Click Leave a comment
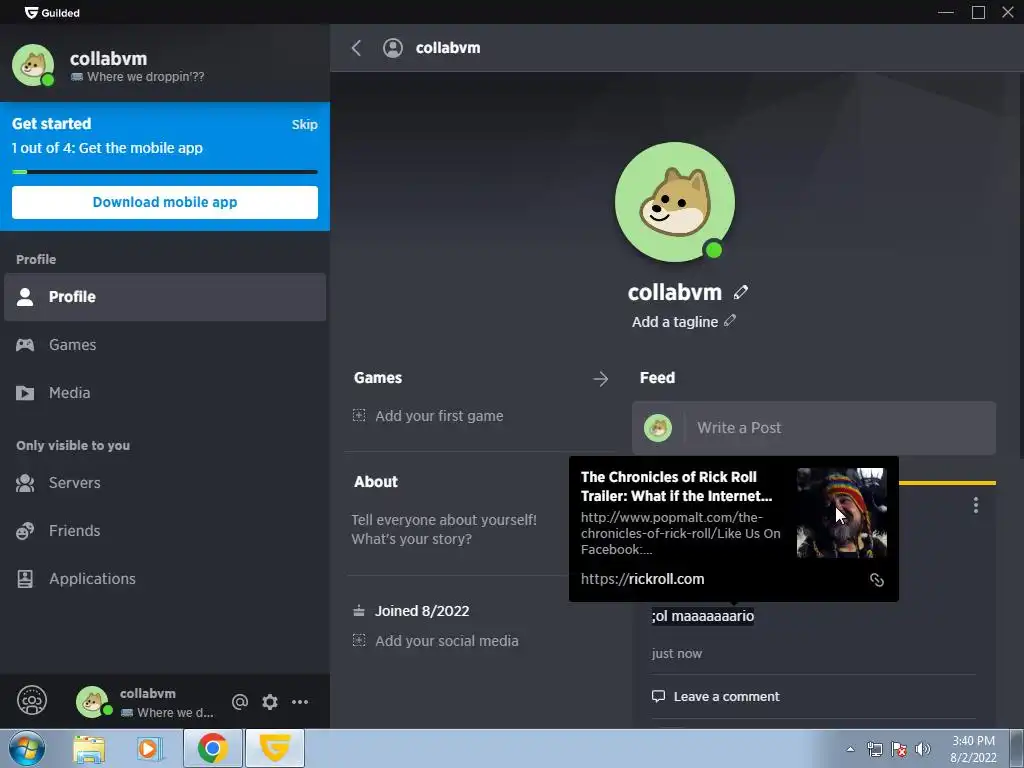This screenshot has height=768, width=1024. click(726, 697)
